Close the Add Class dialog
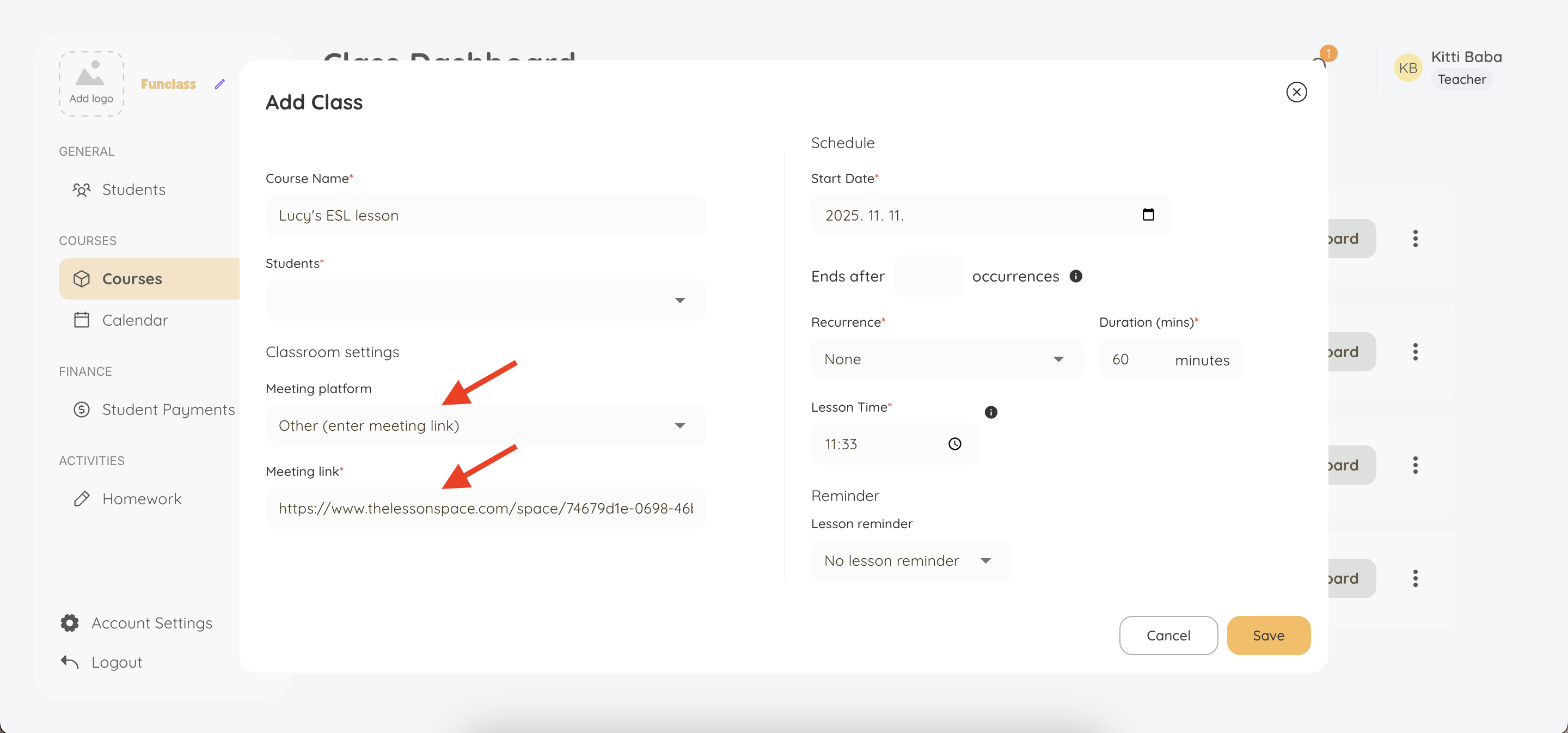Viewport: 1568px width, 733px height. (1296, 92)
